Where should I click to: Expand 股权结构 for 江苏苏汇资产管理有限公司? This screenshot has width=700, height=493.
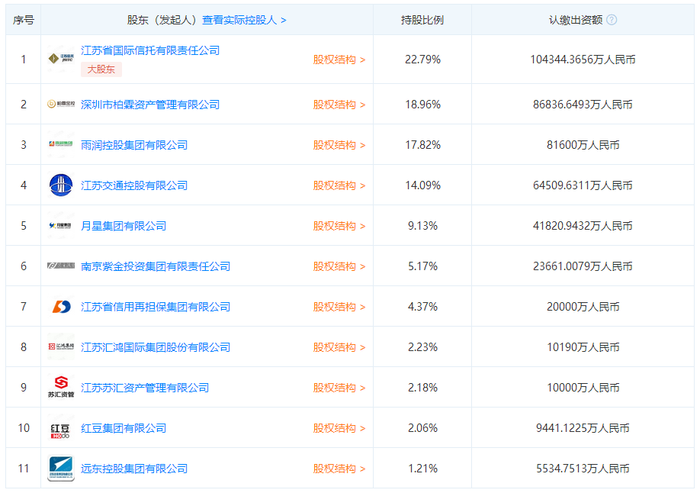pos(339,388)
